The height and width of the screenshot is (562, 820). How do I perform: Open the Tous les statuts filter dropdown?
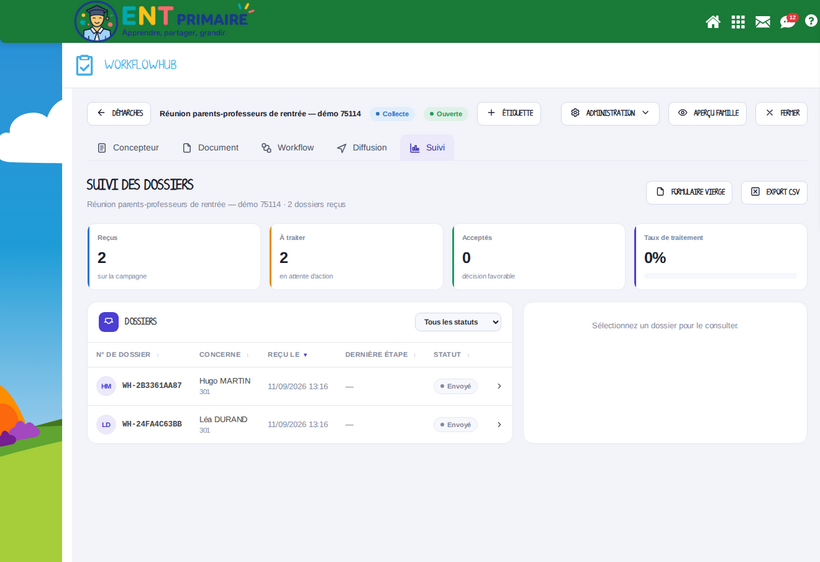click(x=458, y=322)
